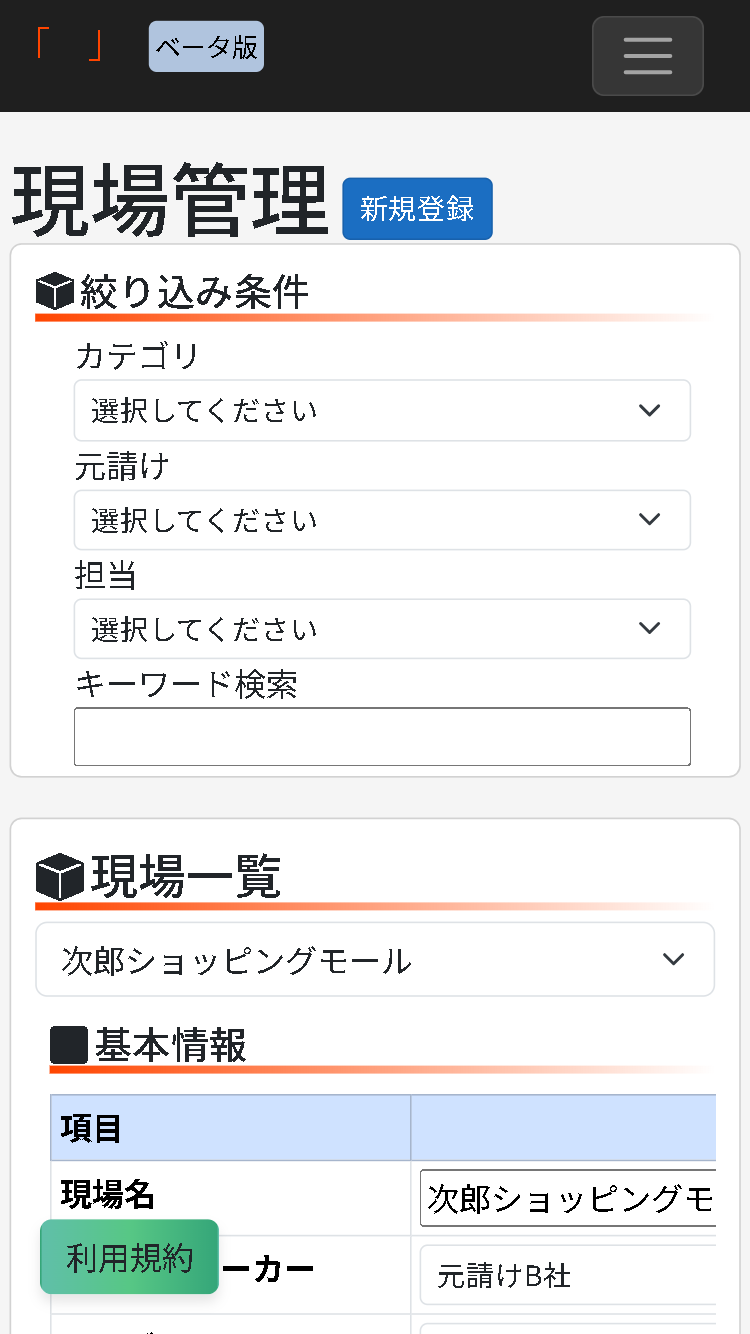Click the ベータ版 badge
Image resolution: width=750 pixels, height=1334 pixels.
coord(206,46)
